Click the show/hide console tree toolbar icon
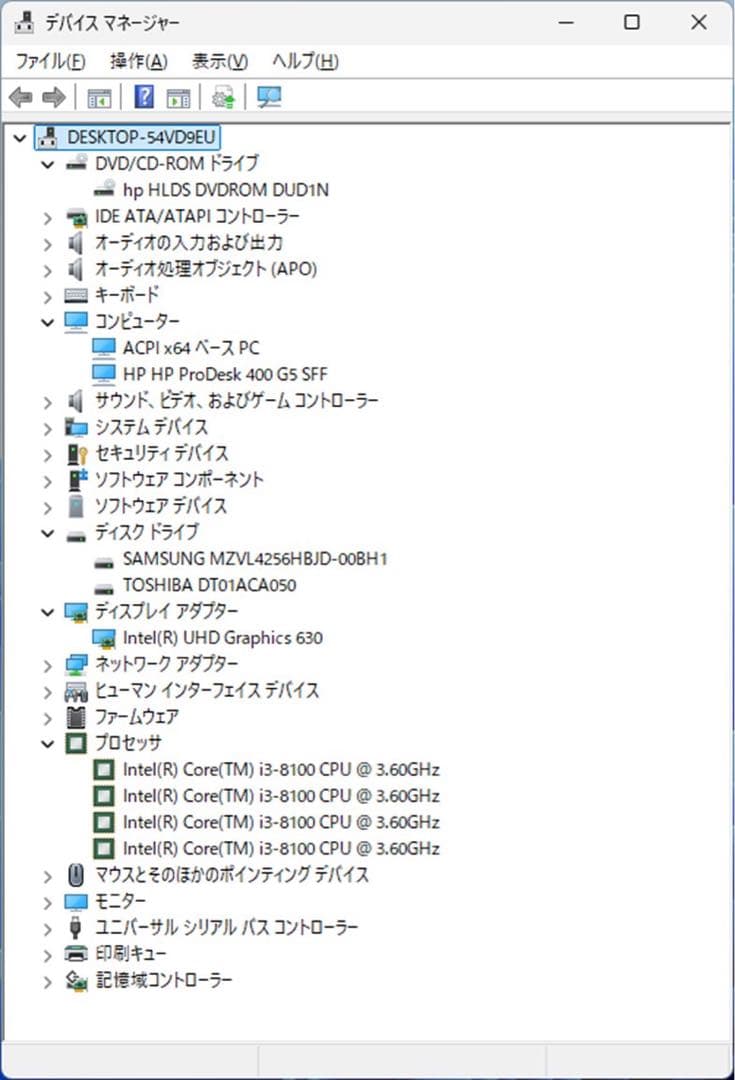Viewport: 735px width, 1080px height. (x=99, y=98)
